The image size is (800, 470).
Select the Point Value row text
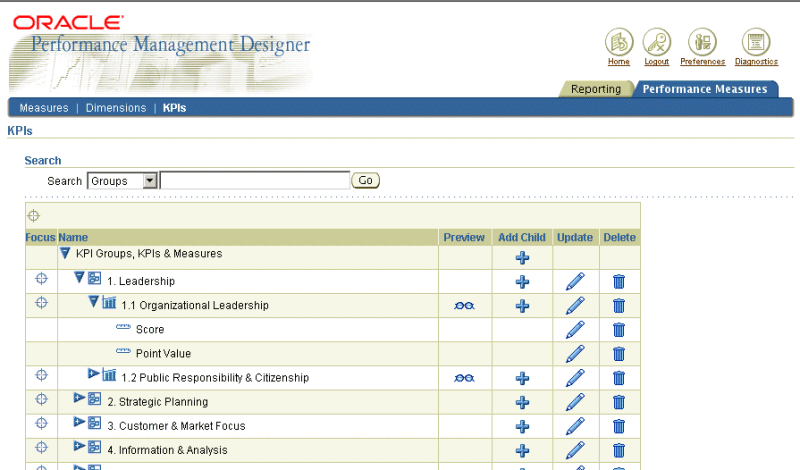pos(163,354)
